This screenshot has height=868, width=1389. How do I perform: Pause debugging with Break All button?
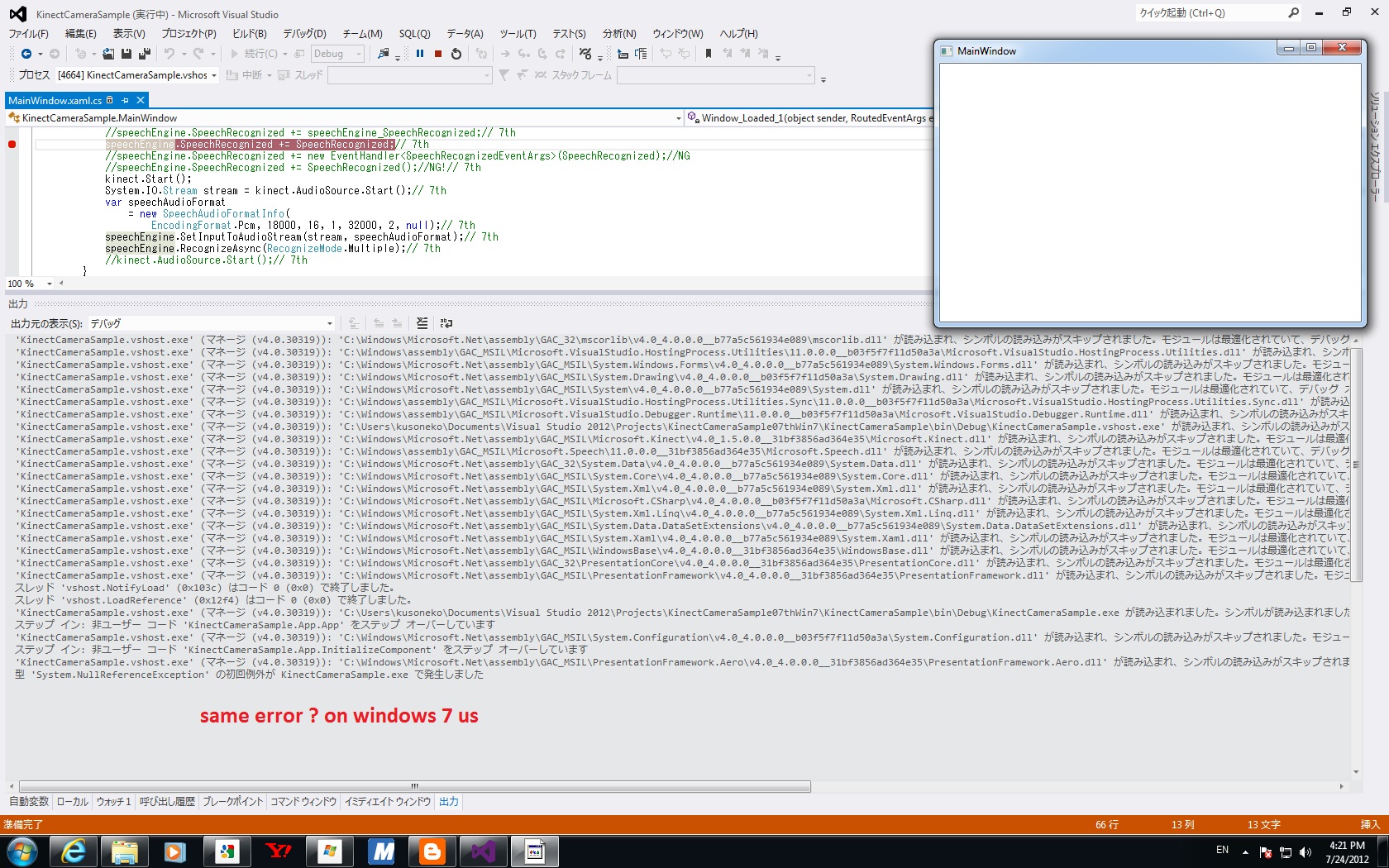click(420, 54)
